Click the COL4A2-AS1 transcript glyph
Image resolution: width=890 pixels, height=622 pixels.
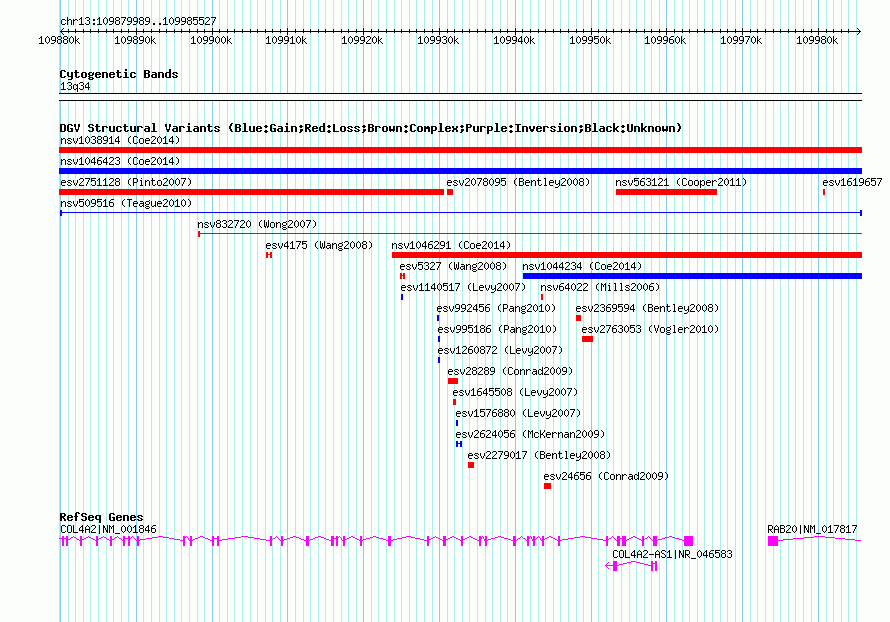click(631, 565)
